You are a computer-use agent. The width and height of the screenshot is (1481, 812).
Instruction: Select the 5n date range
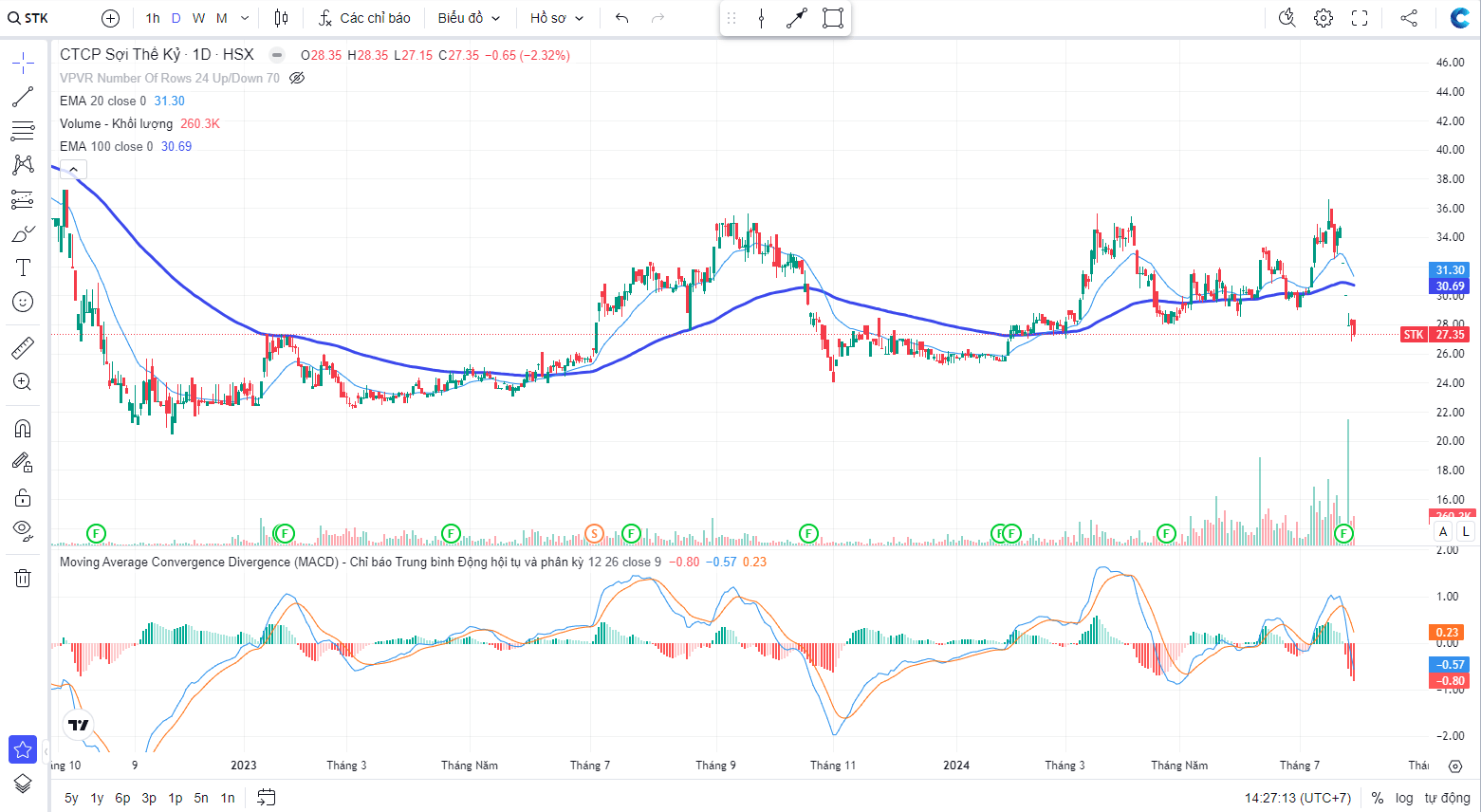(x=201, y=798)
